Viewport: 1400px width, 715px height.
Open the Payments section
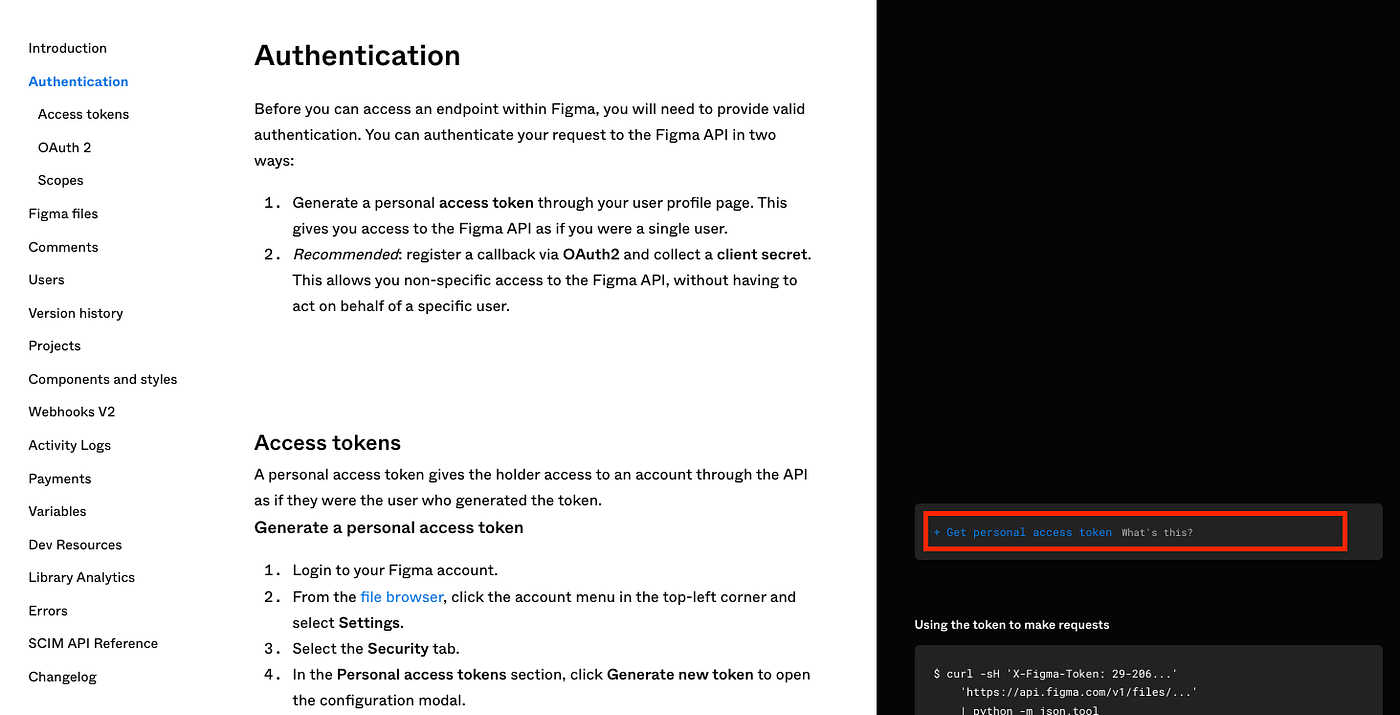click(x=59, y=479)
